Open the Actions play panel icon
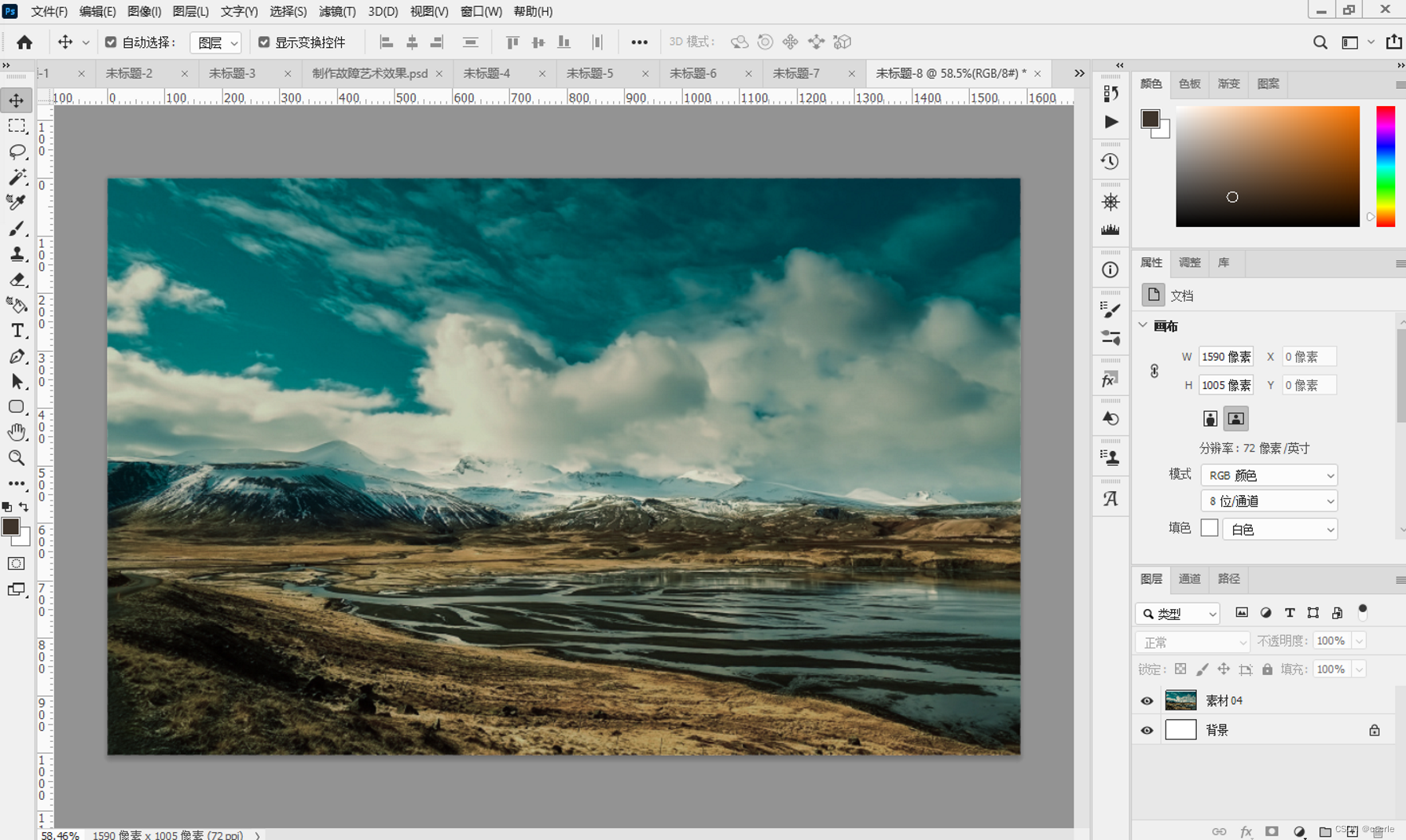Image resolution: width=1406 pixels, height=840 pixels. point(1110,122)
